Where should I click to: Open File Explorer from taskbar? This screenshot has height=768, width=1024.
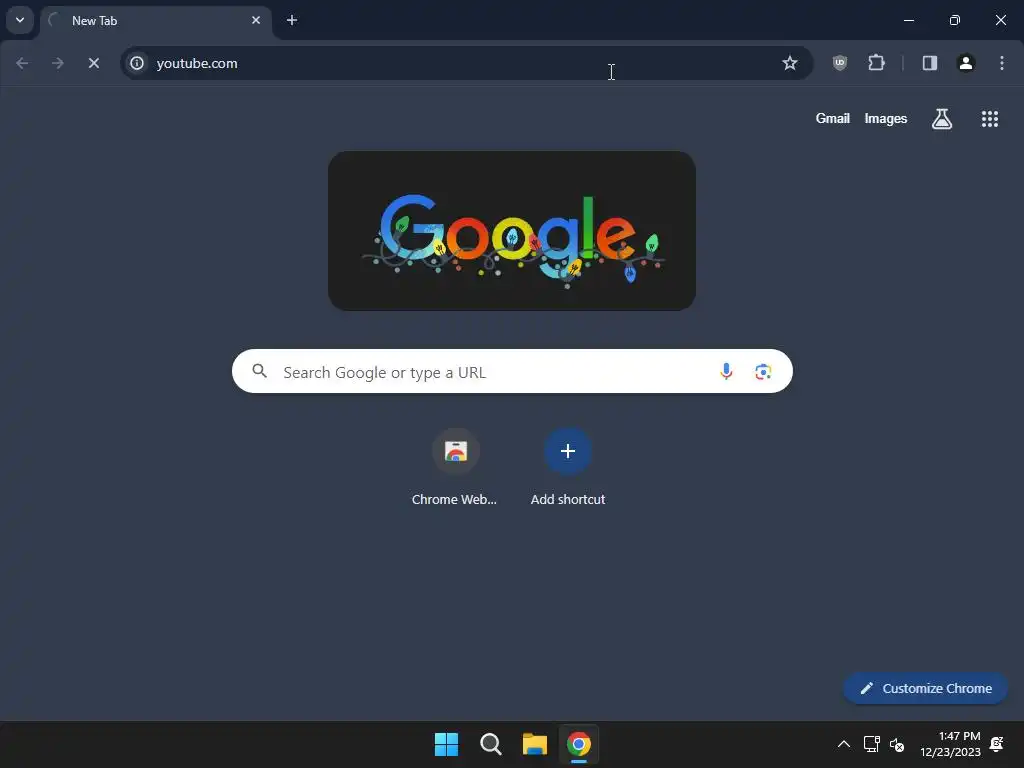click(535, 744)
